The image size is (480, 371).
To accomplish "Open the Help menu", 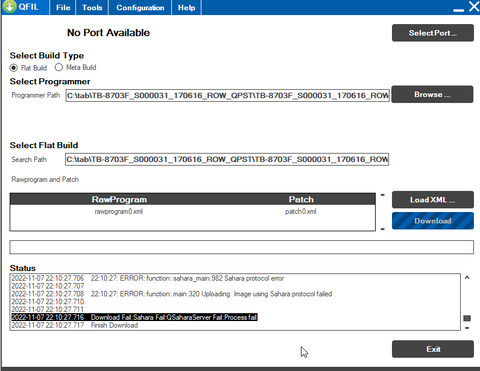I will pos(186,8).
